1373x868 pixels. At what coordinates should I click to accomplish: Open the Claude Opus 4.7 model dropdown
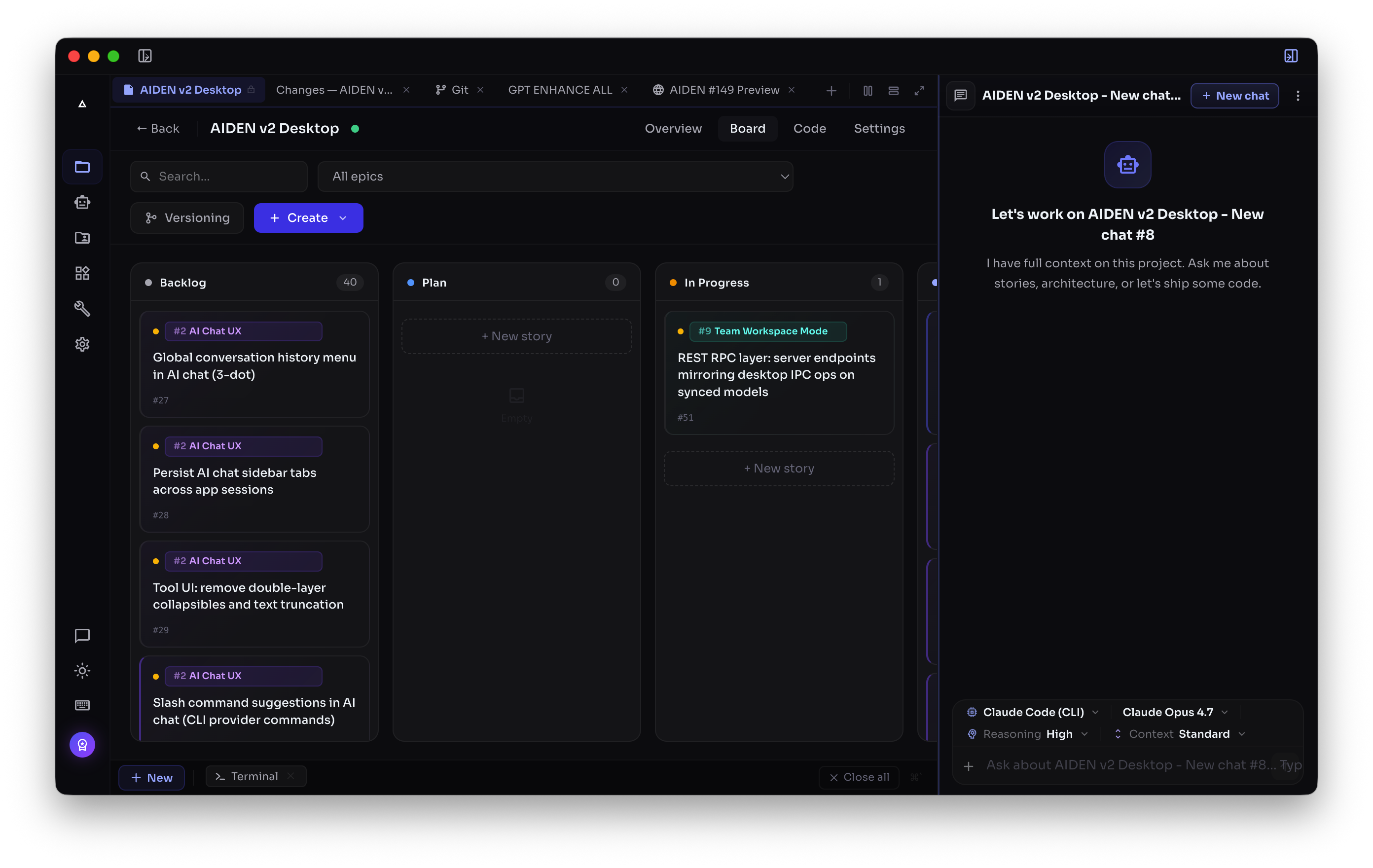point(1175,712)
